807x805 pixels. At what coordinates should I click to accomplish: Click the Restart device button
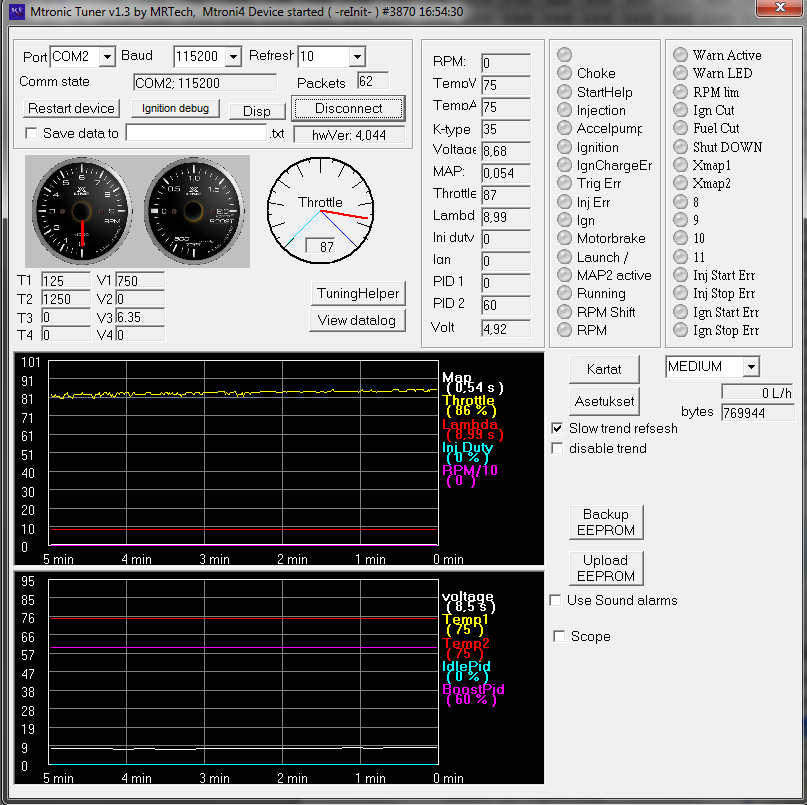(x=71, y=108)
